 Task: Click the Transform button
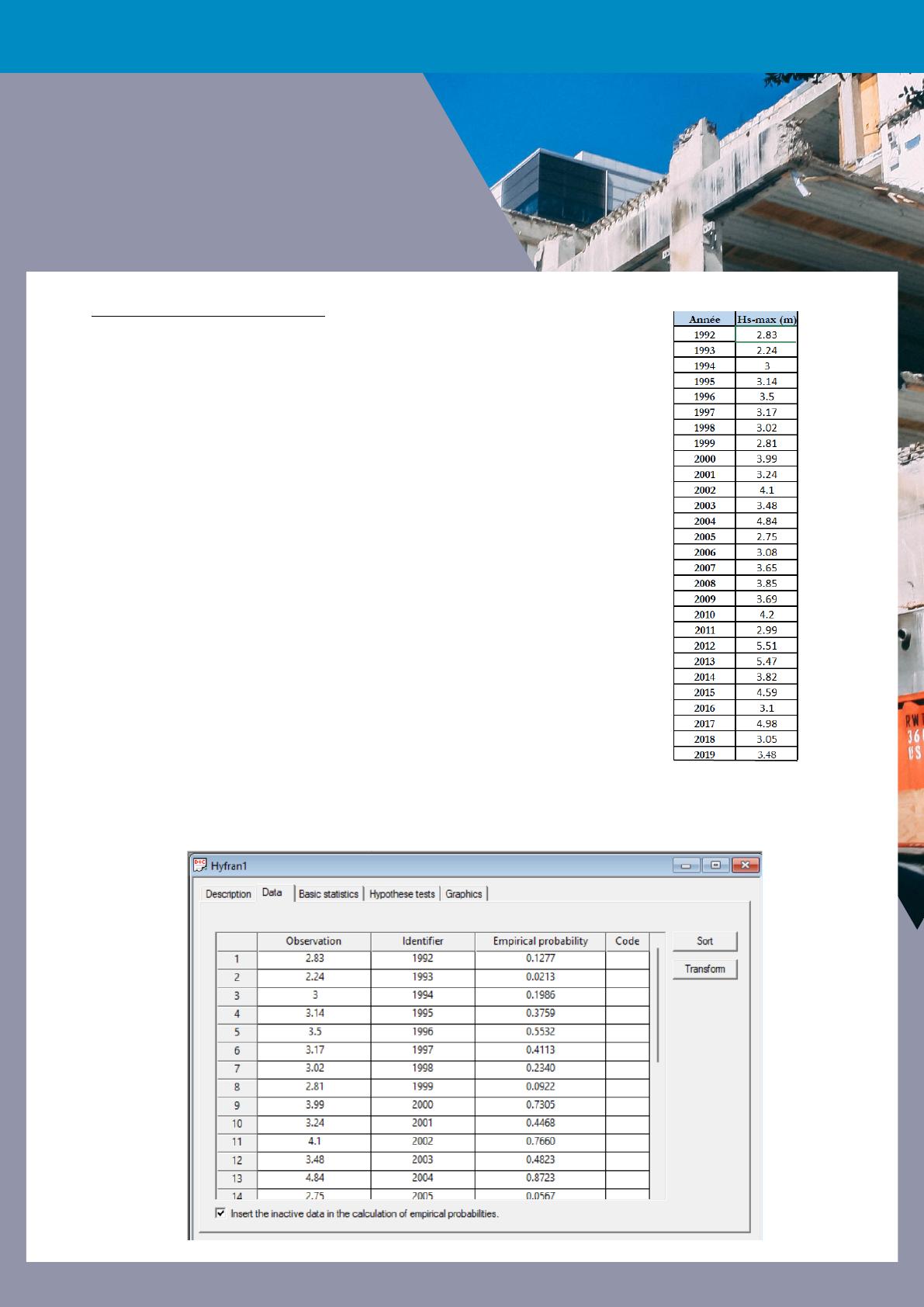pyautogui.click(x=704, y=969)
